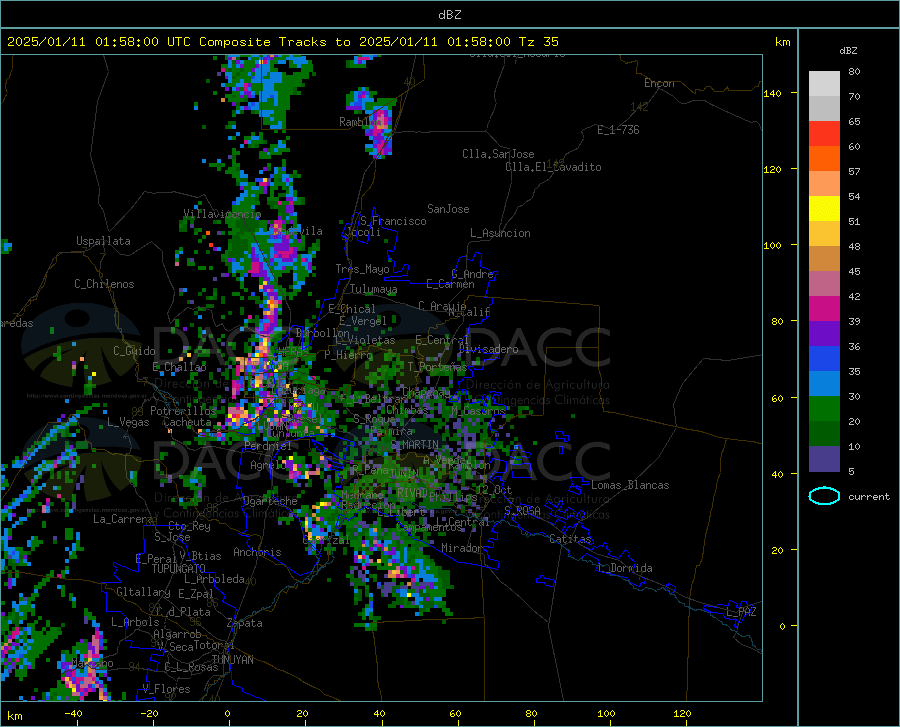Click the 'T_Porteñas' map label
This screenshot has width=900, height=727.
437,367
